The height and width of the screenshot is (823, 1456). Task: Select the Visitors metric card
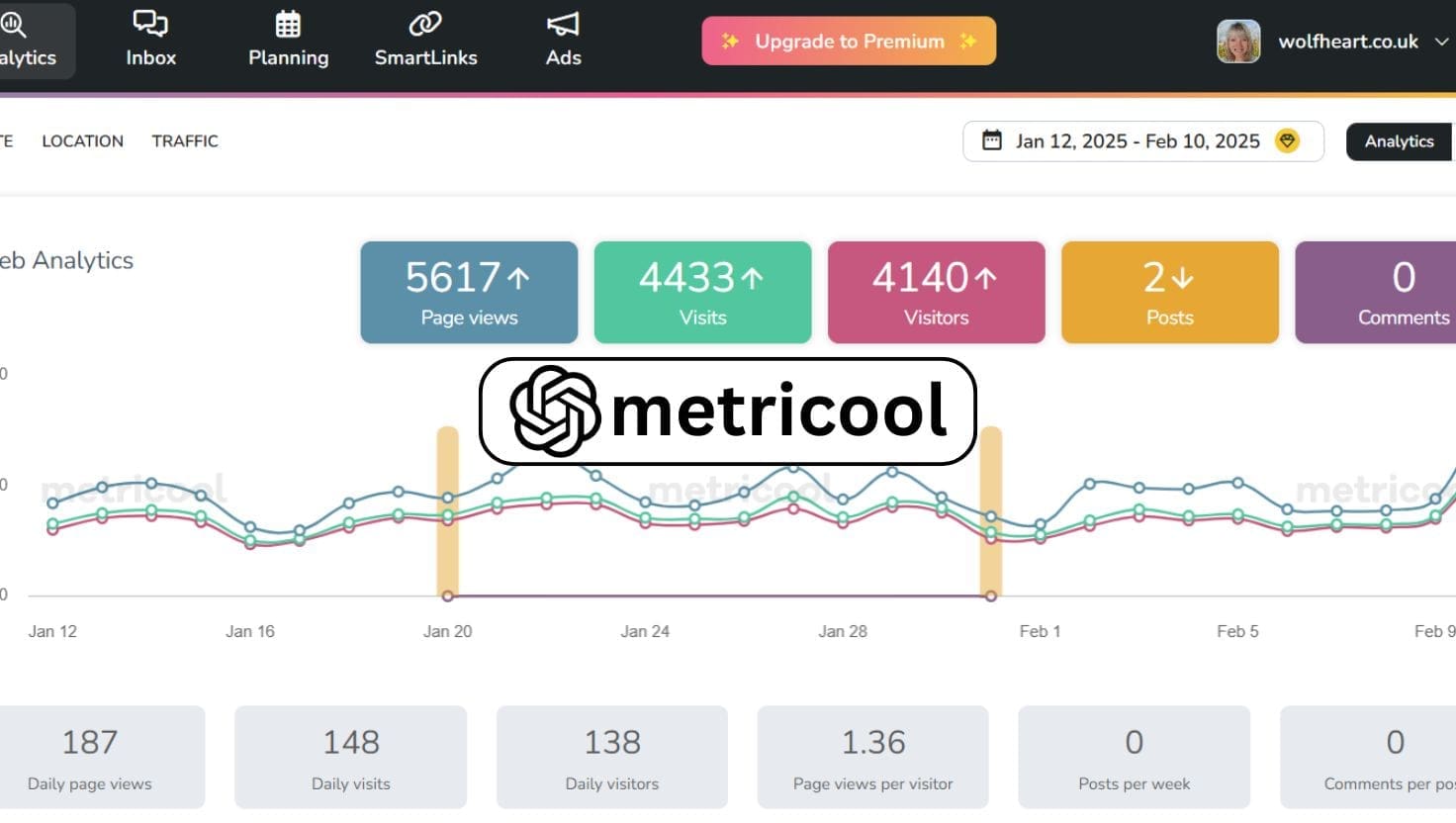pyautogui.click(x=936, y=293)
